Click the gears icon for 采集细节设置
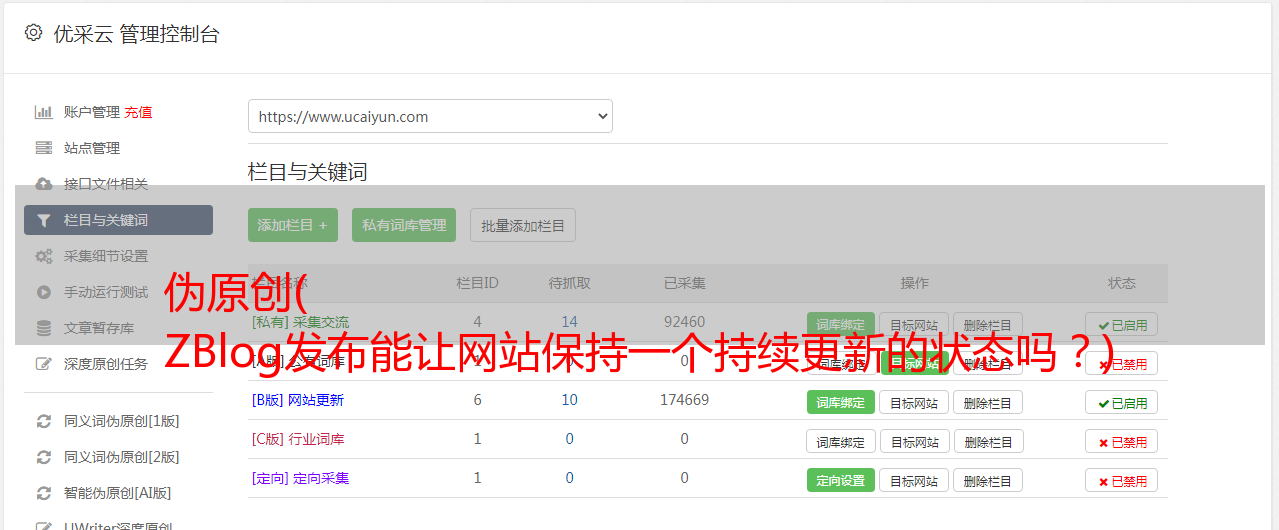Image resolution: width=1279 pixels, height=530 pixels. coord(43,256)
